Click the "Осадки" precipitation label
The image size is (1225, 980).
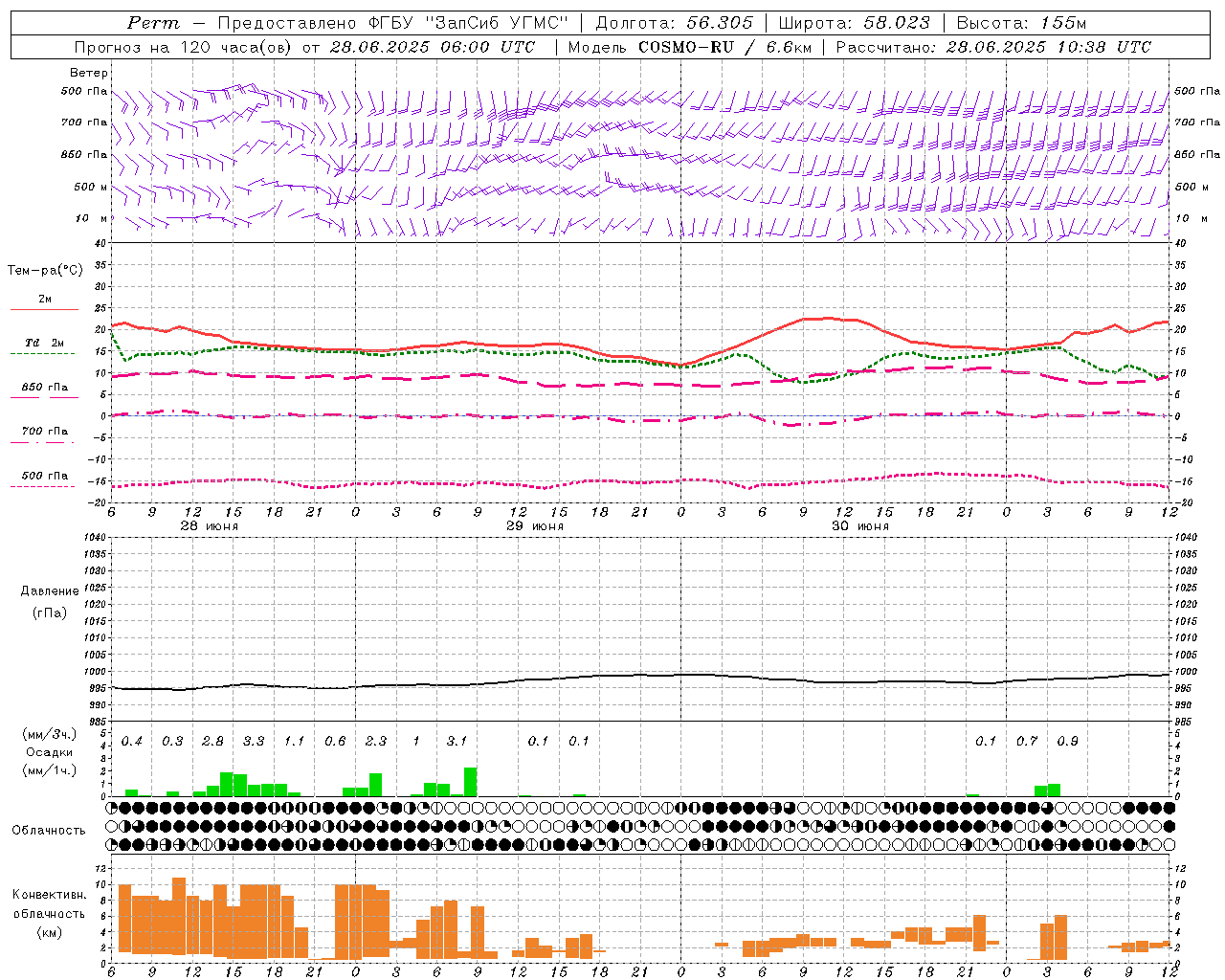[x=50, y=752]
